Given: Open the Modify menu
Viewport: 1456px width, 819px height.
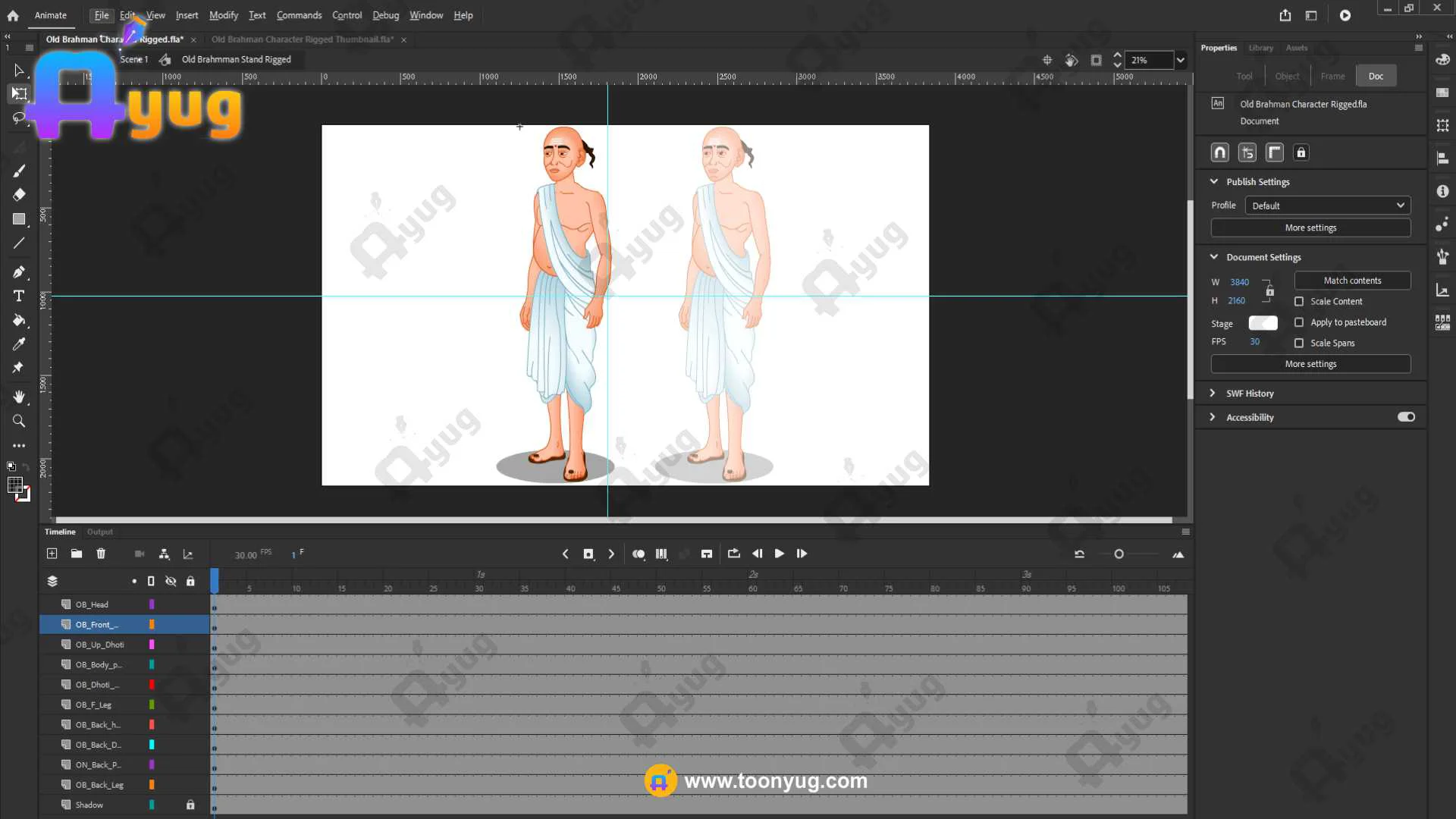Looking at the screenshot, I should point(223,15).
